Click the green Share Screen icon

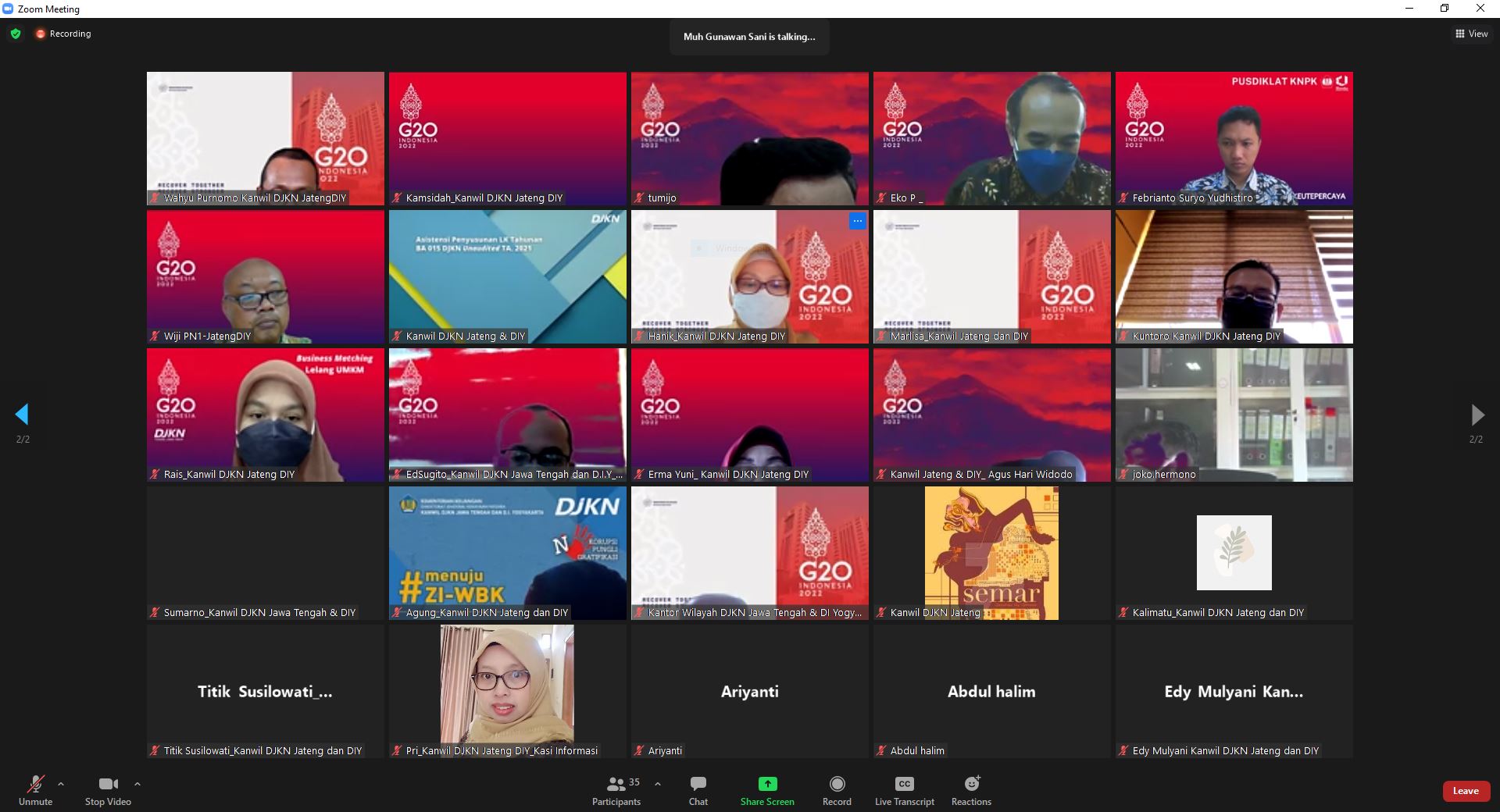click(767, 784)
